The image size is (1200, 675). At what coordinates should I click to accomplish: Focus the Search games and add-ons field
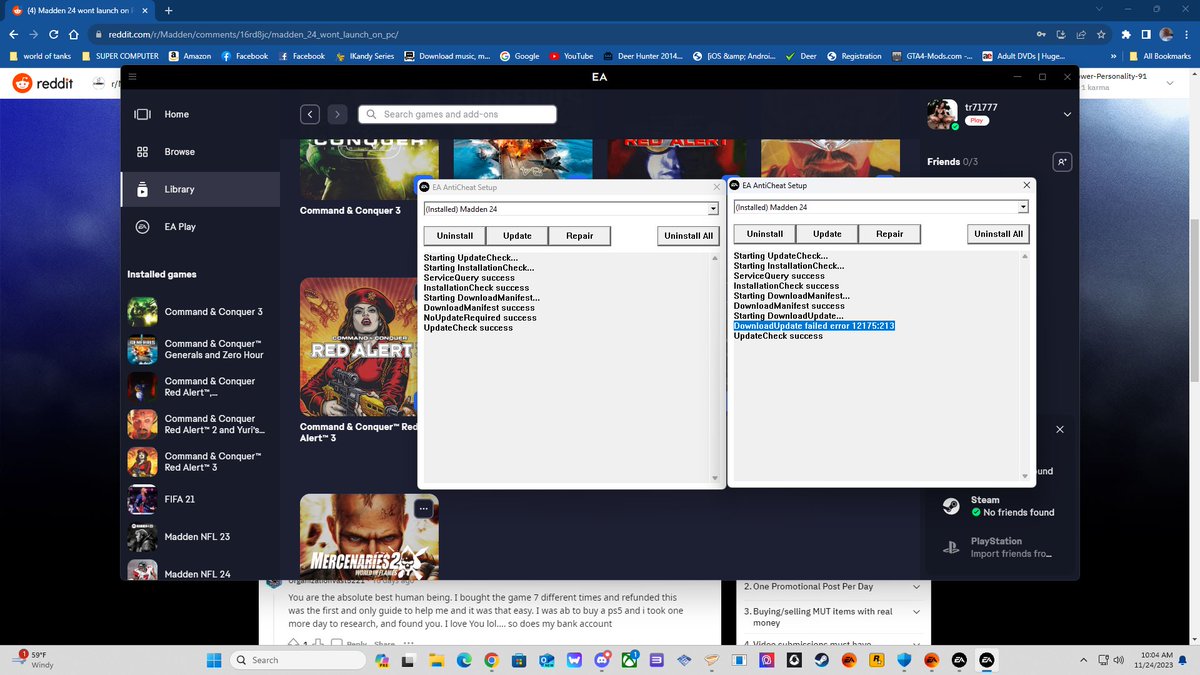(457, 114)
